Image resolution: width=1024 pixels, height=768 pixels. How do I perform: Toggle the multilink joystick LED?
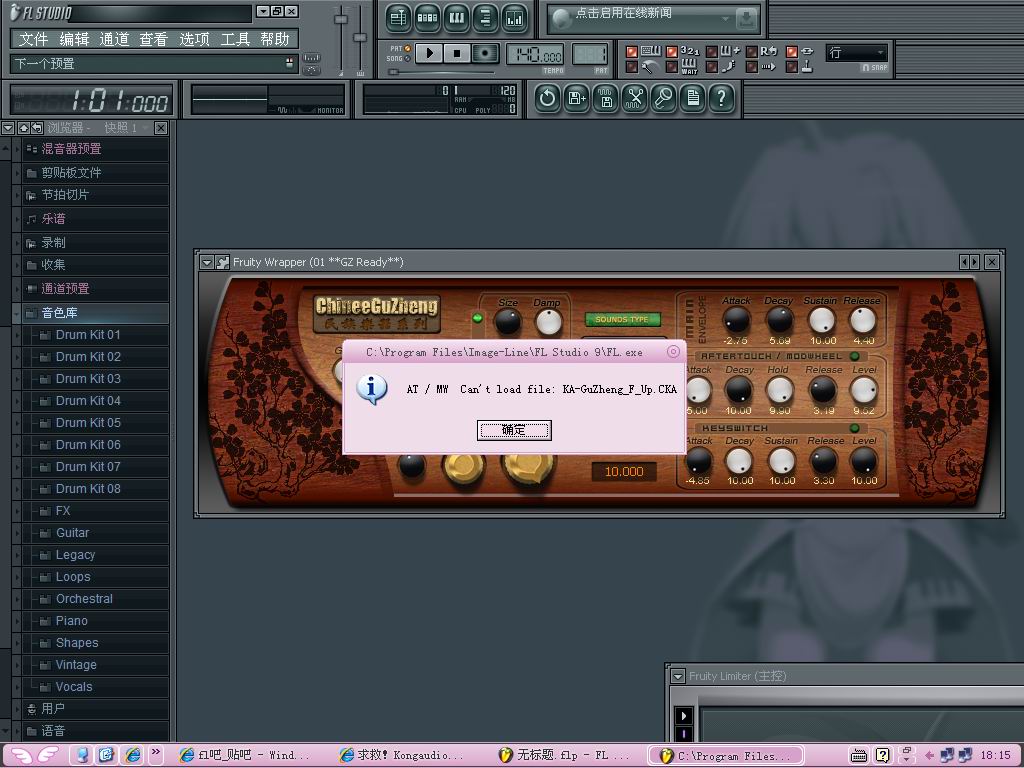pyautogui.click(x=792, y=67)
